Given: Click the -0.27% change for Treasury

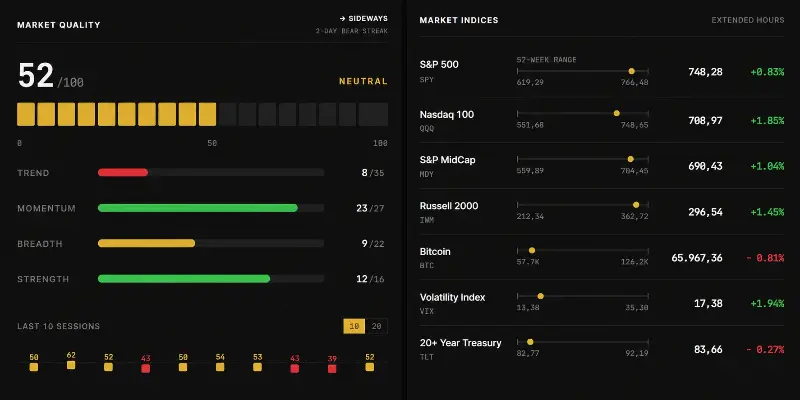Looking at the screenshot, I should click(x=765, y=349).
